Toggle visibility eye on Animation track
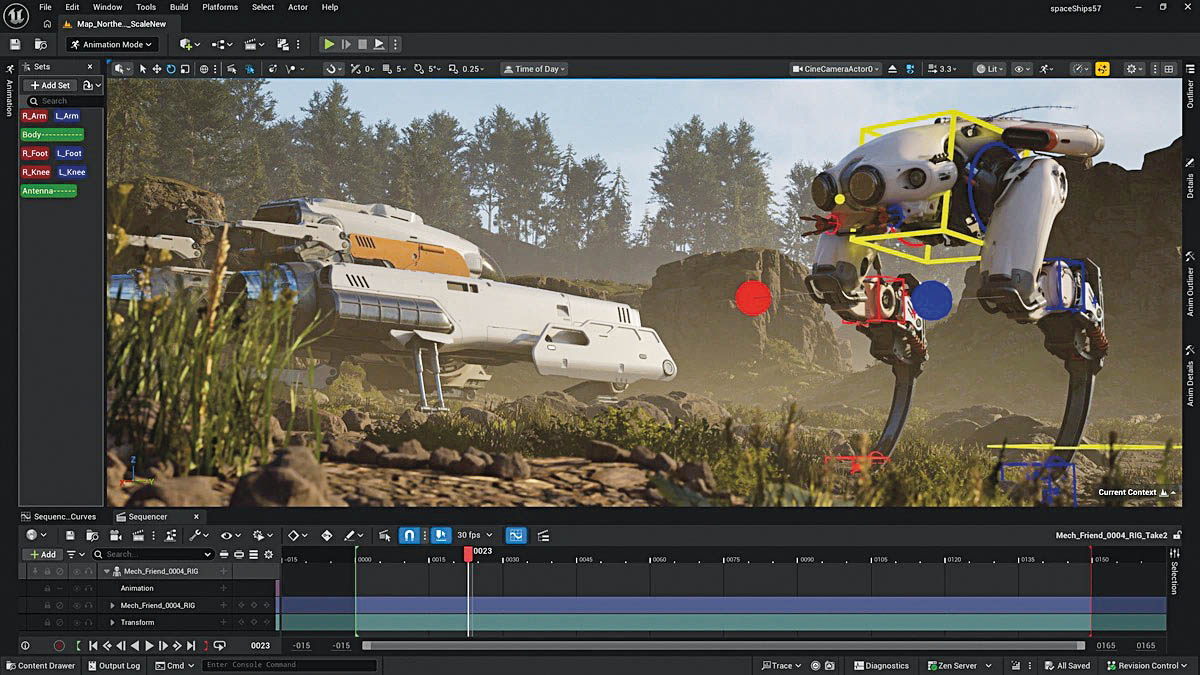The height and width of the screenshot is (675, 1200). [x=76, y=588]
